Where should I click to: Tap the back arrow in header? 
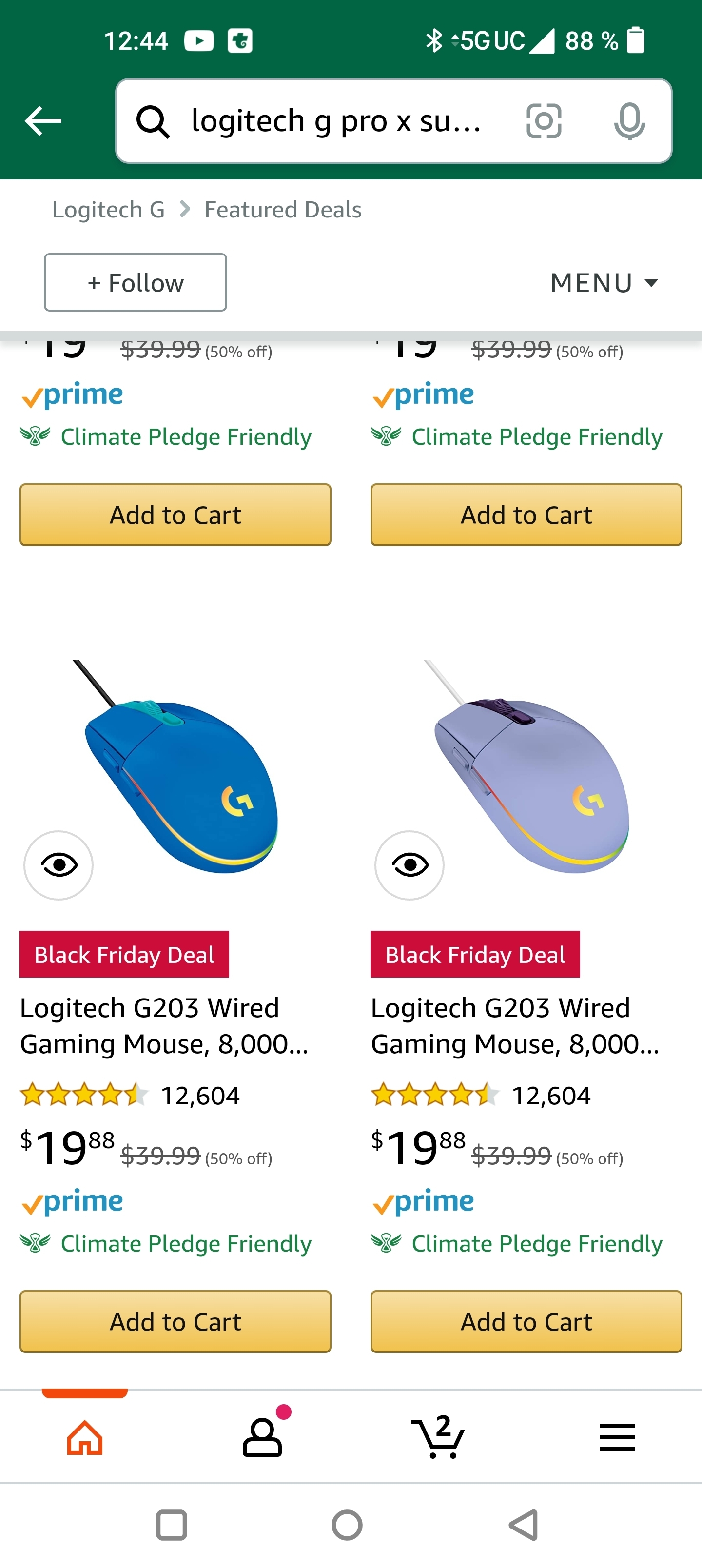(42, 120)
